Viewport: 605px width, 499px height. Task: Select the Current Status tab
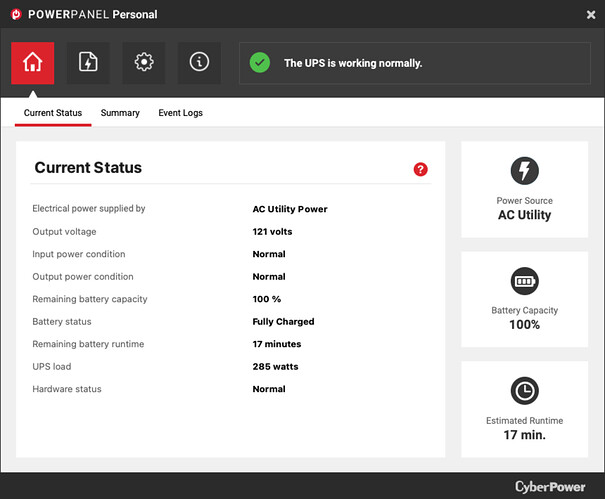pyautogui.click(x=53, y=113)
